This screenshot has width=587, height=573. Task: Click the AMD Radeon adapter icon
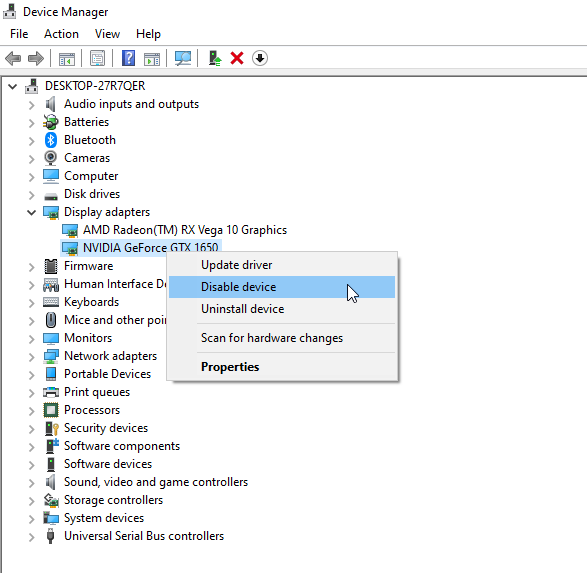pos(70,231)
